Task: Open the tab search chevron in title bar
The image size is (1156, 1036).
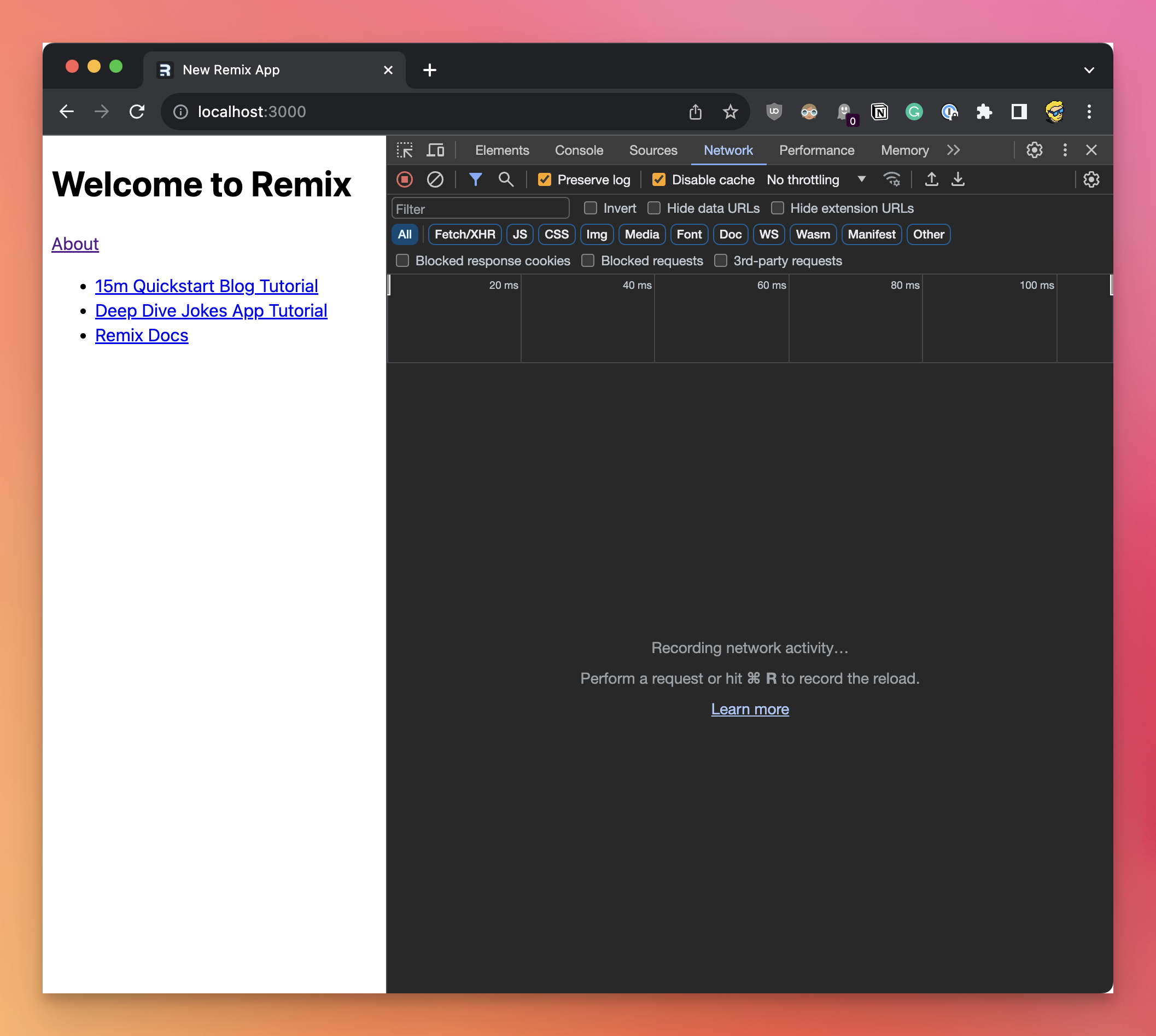Action: tap(1088, 71)
